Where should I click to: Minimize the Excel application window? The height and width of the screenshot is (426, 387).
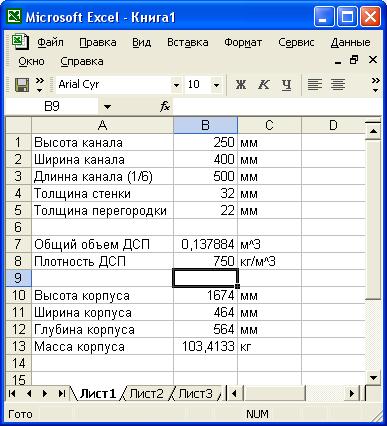(x=324, y=17)
